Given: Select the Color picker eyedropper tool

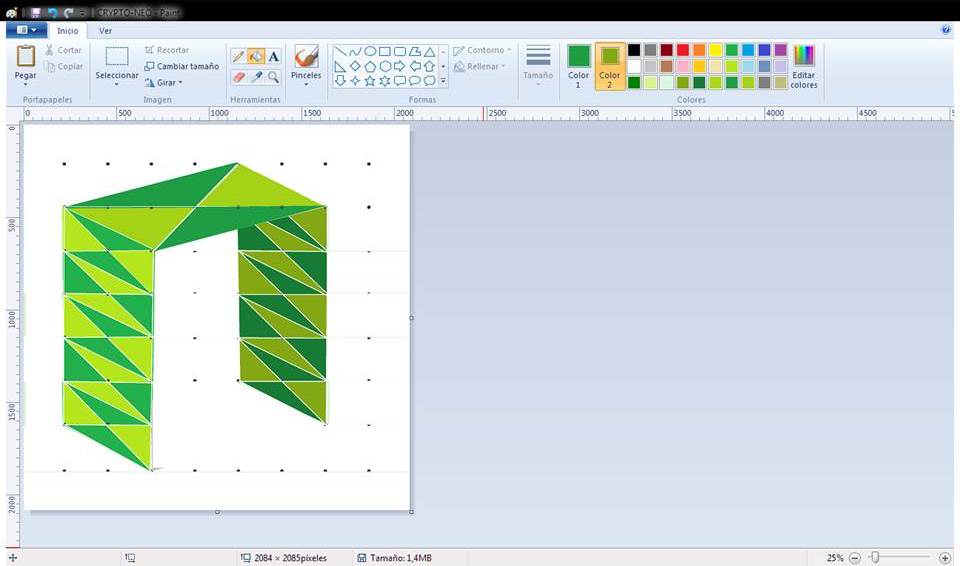Looking at the screenshot, I should point(256,77).
